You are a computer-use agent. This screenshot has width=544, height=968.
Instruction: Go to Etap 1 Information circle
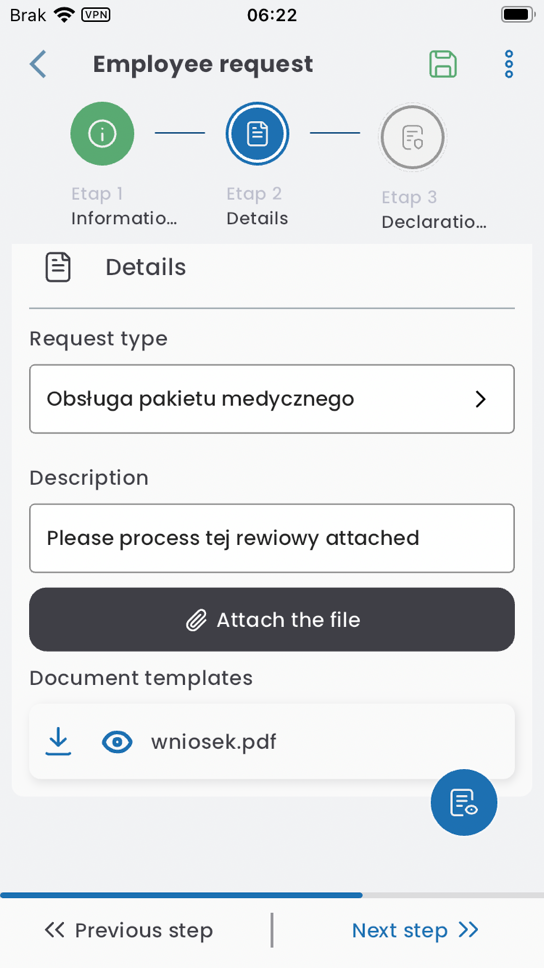(x=102, y=133)
